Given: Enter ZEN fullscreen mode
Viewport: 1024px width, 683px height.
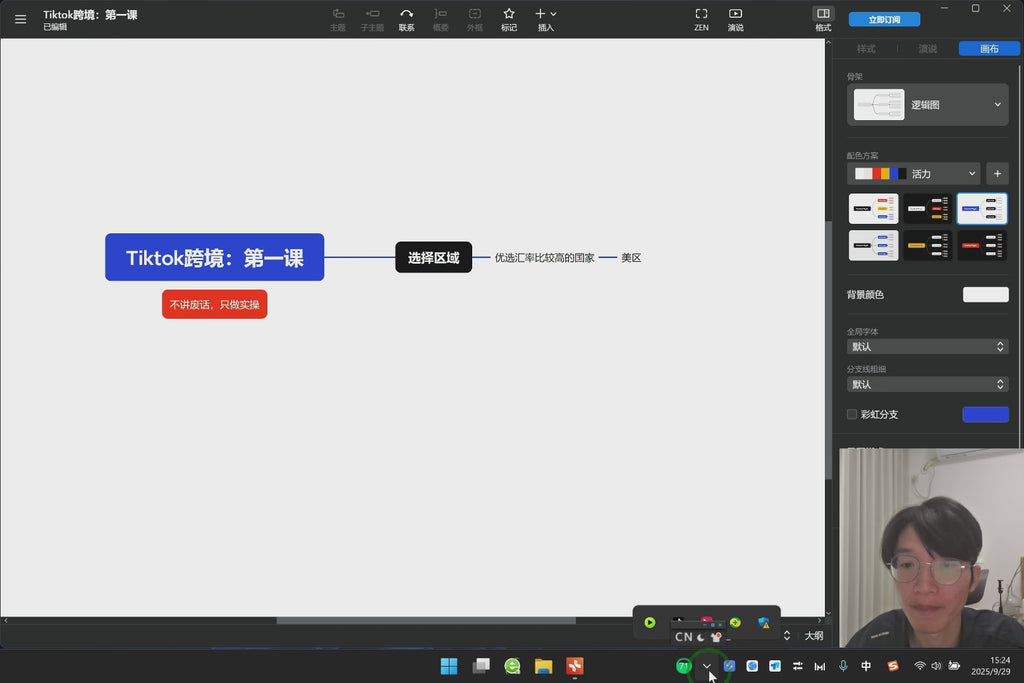Looking at the screenshot, I should pos(701,14).
